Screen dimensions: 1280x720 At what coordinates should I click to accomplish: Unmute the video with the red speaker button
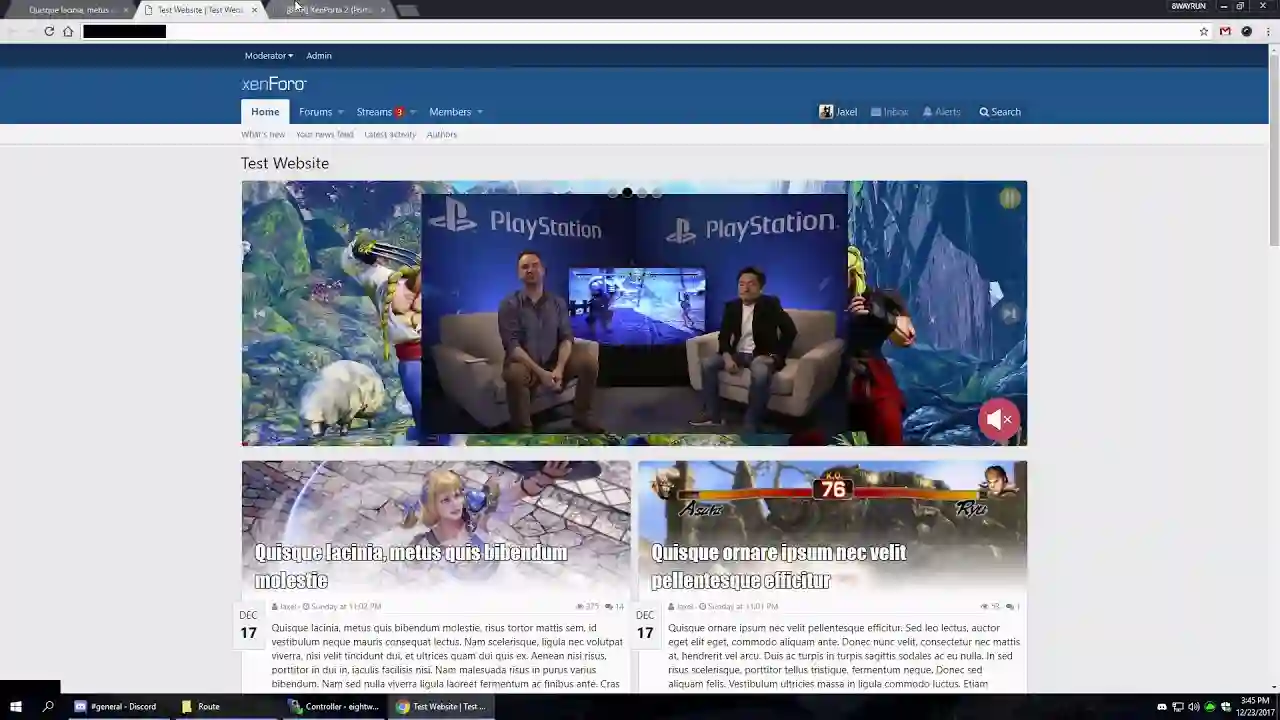[999, 420]
